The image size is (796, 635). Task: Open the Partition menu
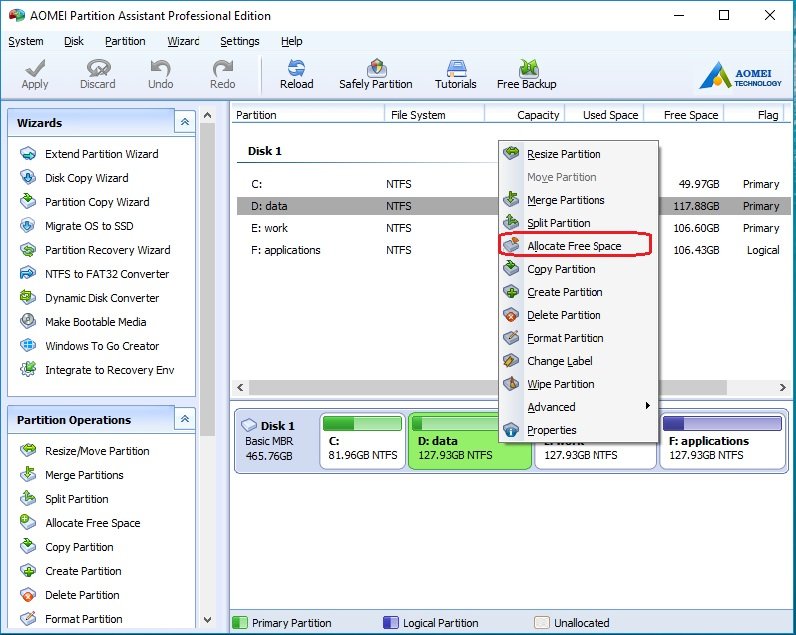(125, 41)
